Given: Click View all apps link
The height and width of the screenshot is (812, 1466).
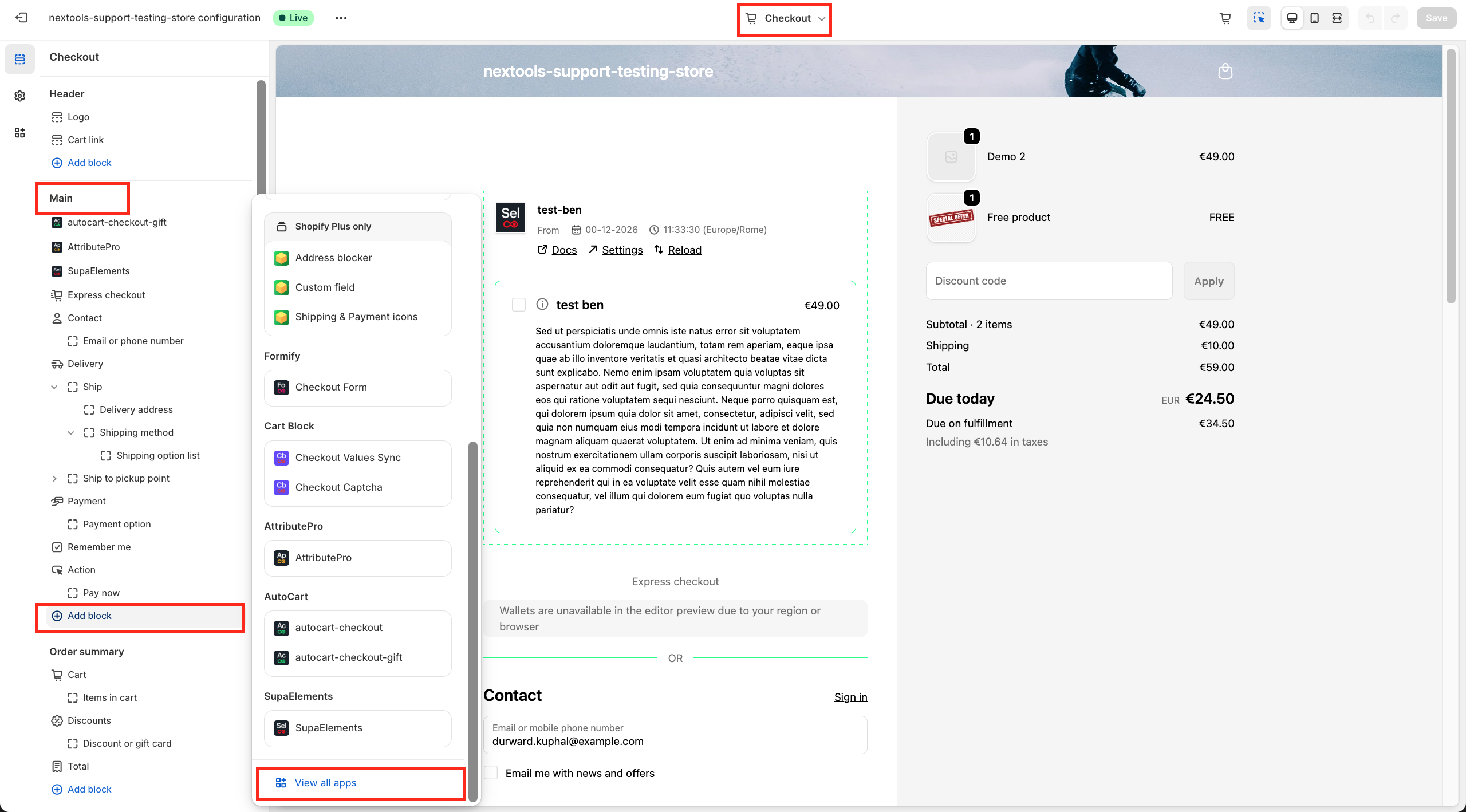Looking at the screenshot, I should (x=325, y=783).
